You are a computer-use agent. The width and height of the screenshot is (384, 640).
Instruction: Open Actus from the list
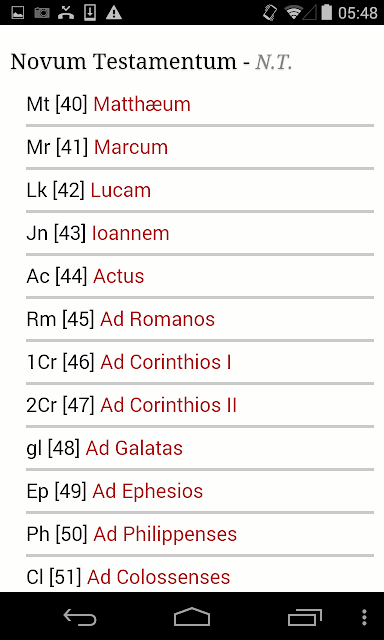pyautogui.click(x=119, y=276)
